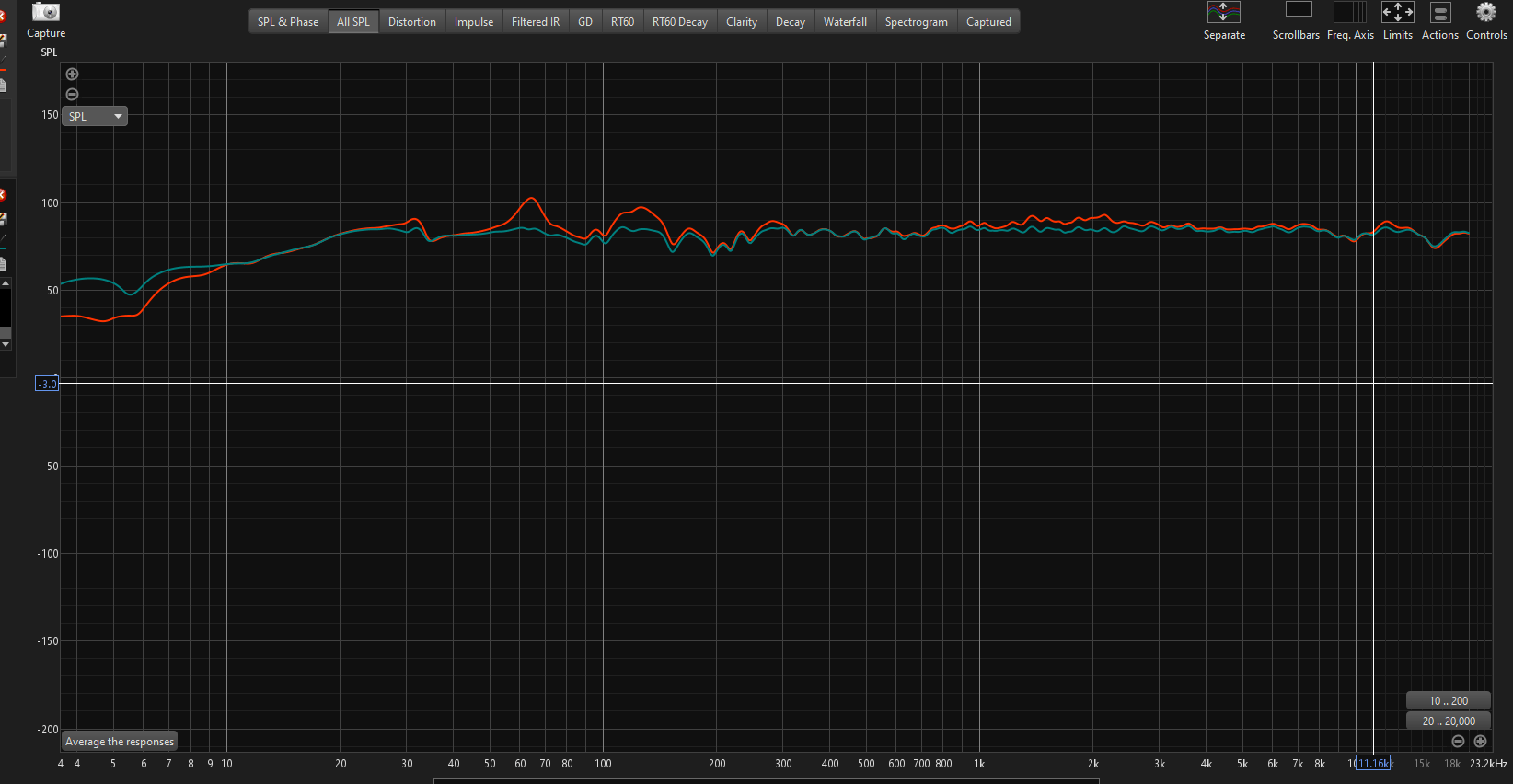Zoom in the vertical SPL axis
The image size is (1513, 784).
pyautogui.click(x=73, y=75)
